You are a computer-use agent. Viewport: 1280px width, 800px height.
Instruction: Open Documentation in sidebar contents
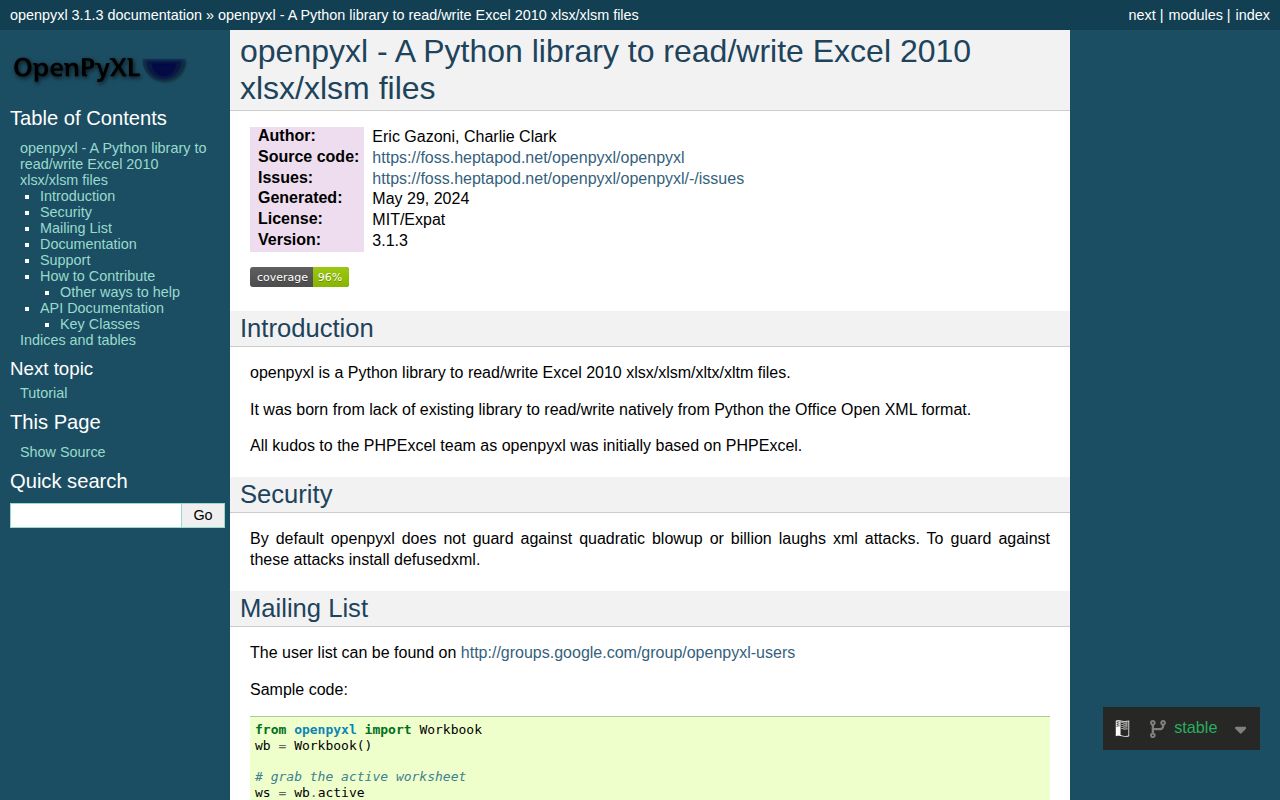88,244
